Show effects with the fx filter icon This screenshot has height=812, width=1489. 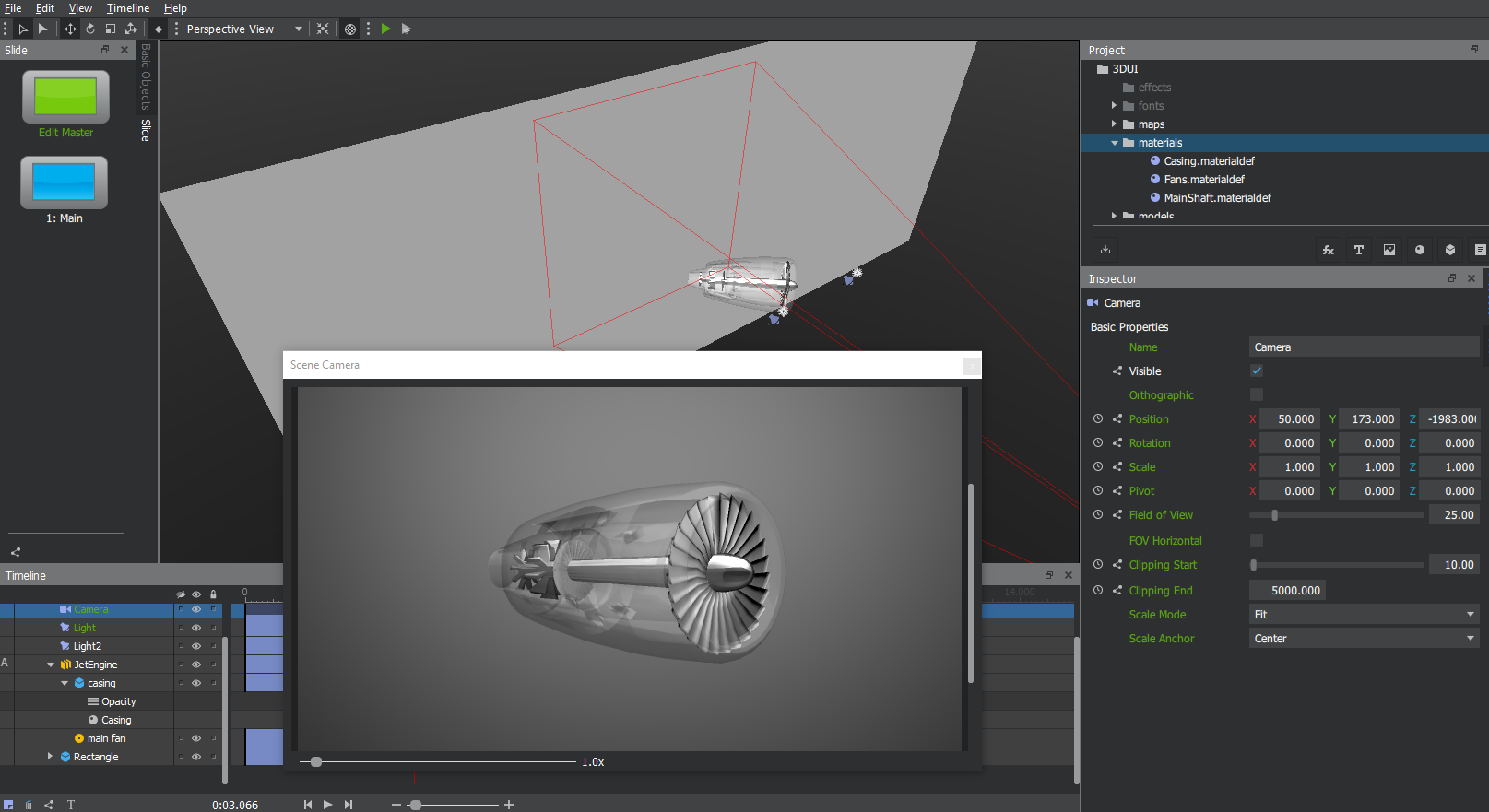1328,250
